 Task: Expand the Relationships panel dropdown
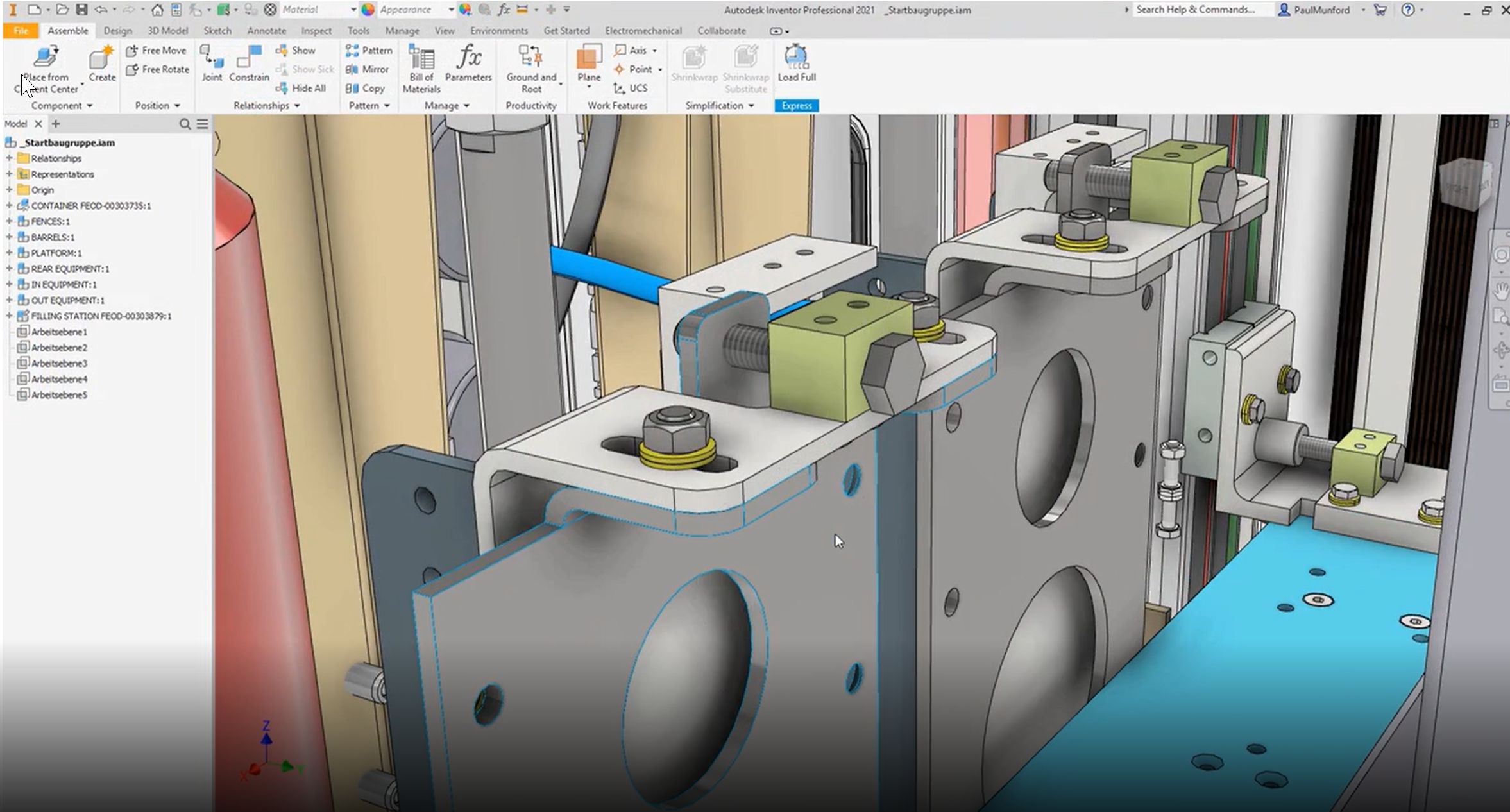(297, 106)
